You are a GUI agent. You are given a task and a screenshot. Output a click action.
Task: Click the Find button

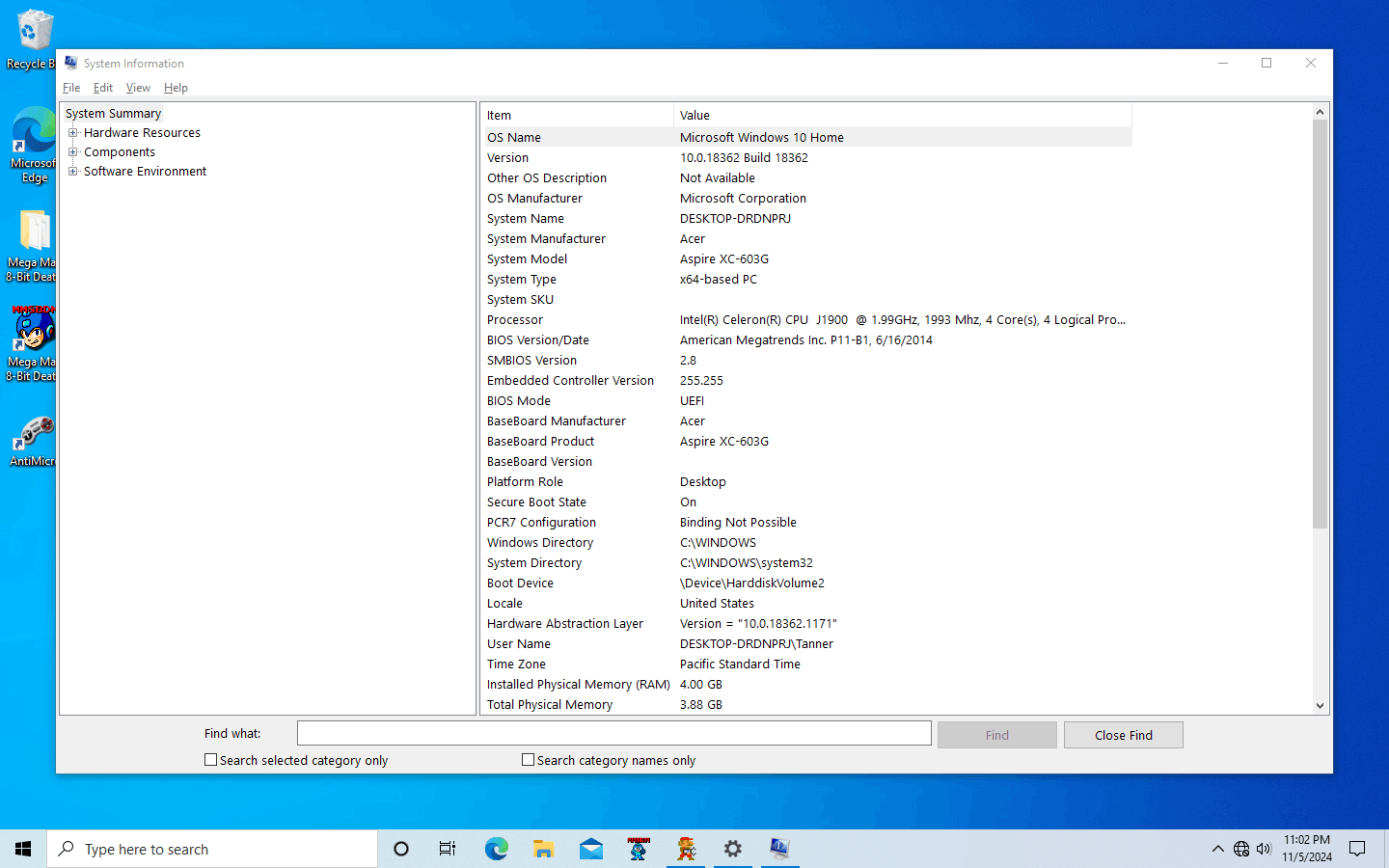(997, 735)
